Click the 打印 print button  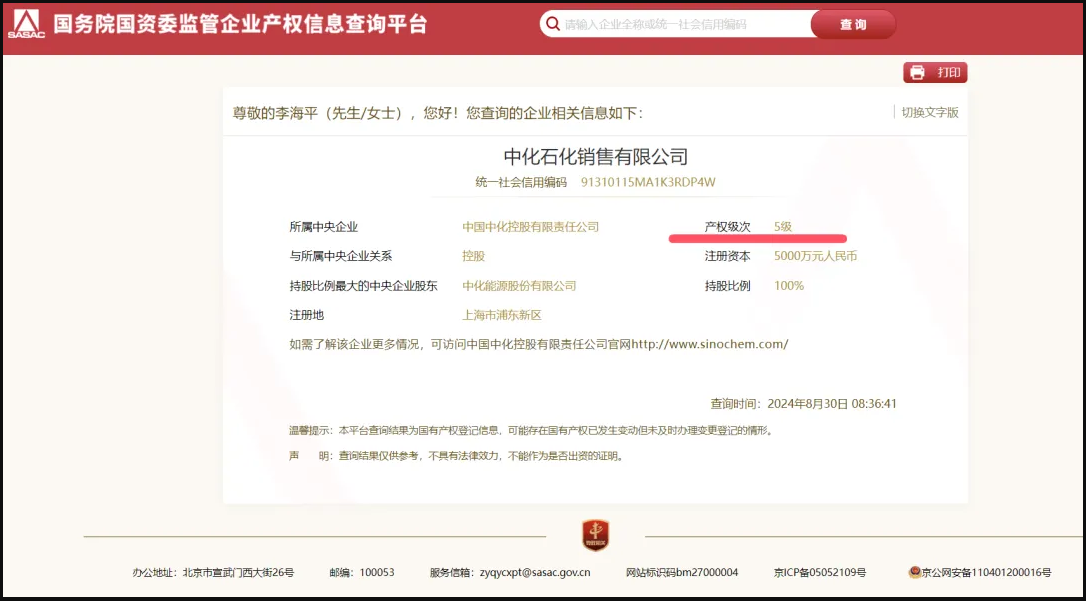click(935, 73)
